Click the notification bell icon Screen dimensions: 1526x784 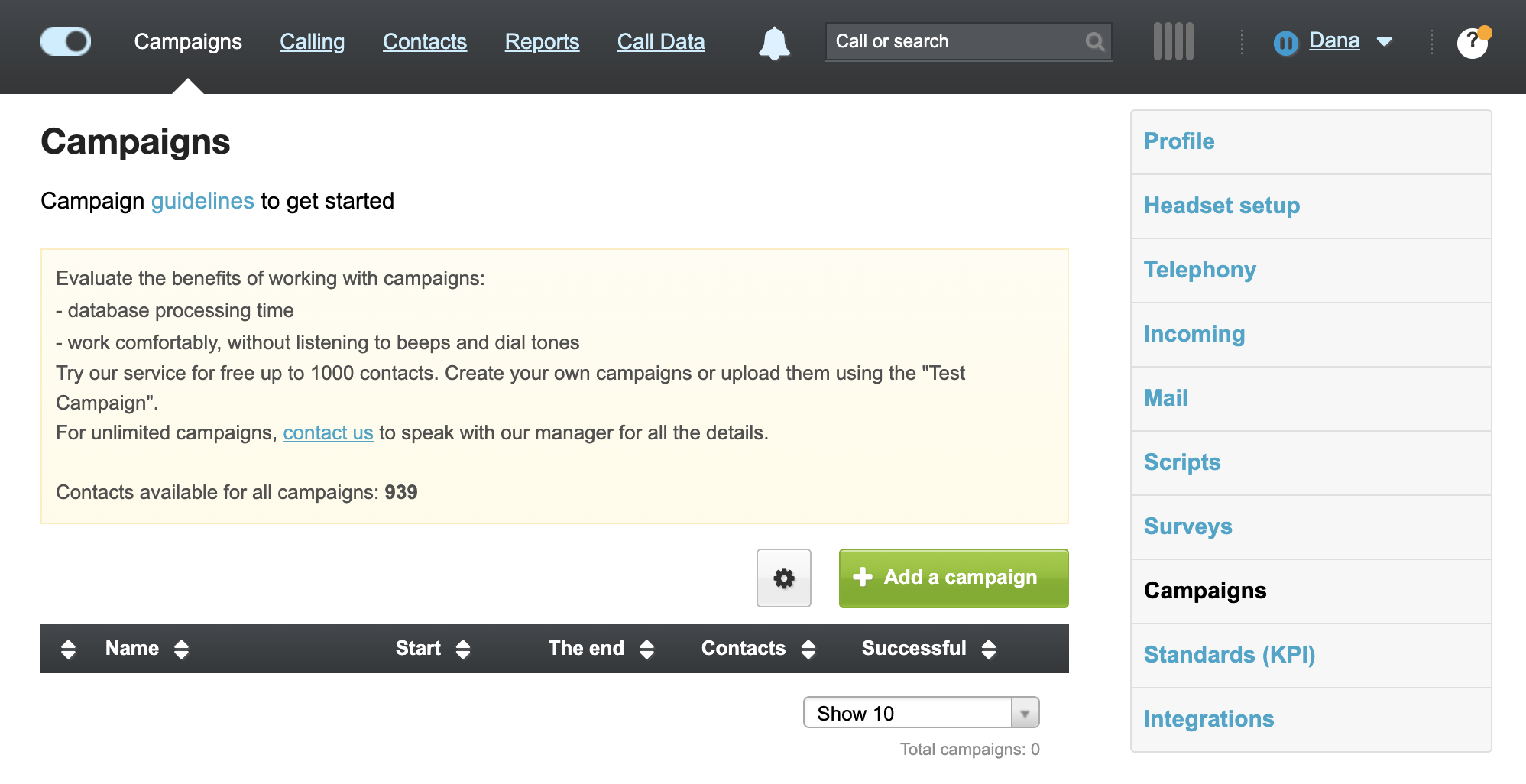point(774,43)
